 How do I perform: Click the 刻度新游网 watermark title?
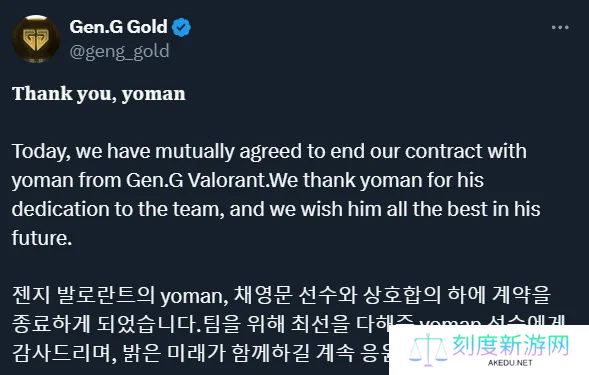510,345
